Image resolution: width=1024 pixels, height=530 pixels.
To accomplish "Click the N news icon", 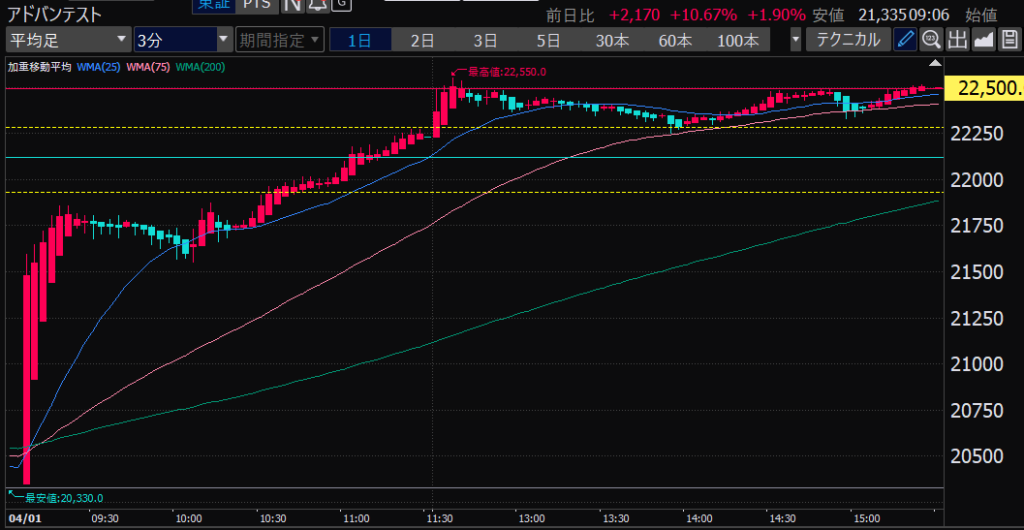I will tap(292, 4).
